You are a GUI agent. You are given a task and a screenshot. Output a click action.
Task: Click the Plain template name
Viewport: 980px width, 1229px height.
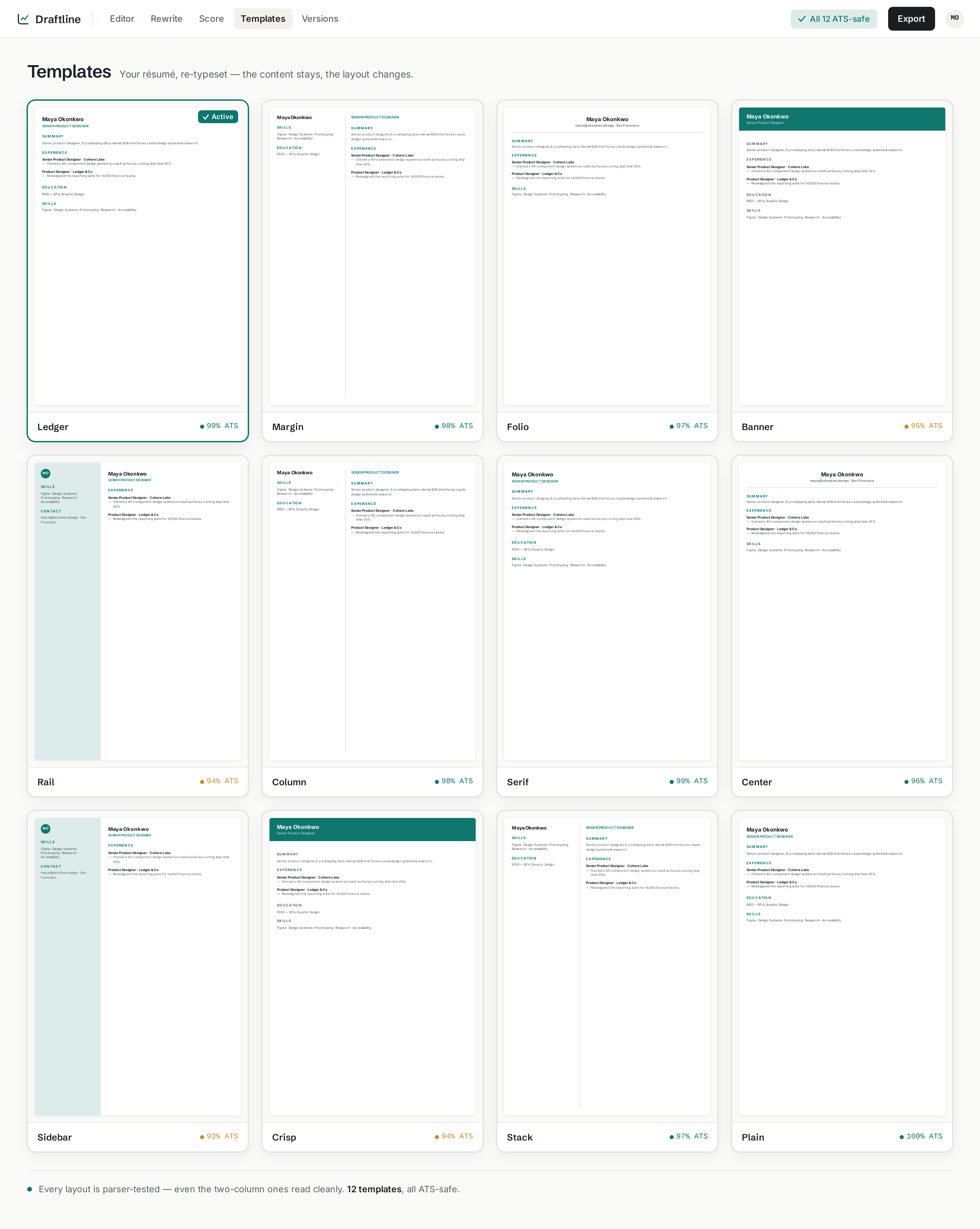coord(753,1137)
